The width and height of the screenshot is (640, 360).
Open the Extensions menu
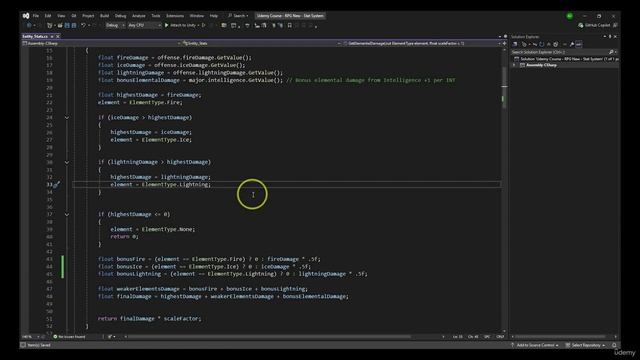175,16
